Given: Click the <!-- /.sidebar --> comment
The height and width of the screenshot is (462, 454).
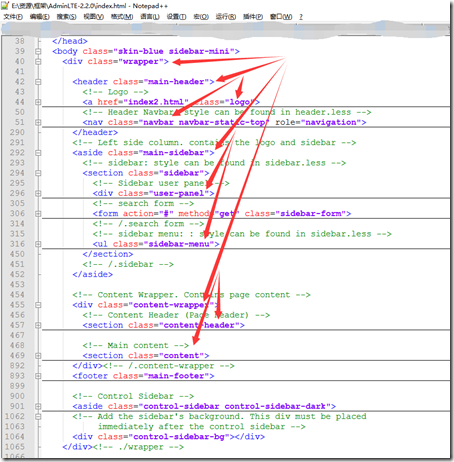Looking at the screenshot, I should click(128, 264).
